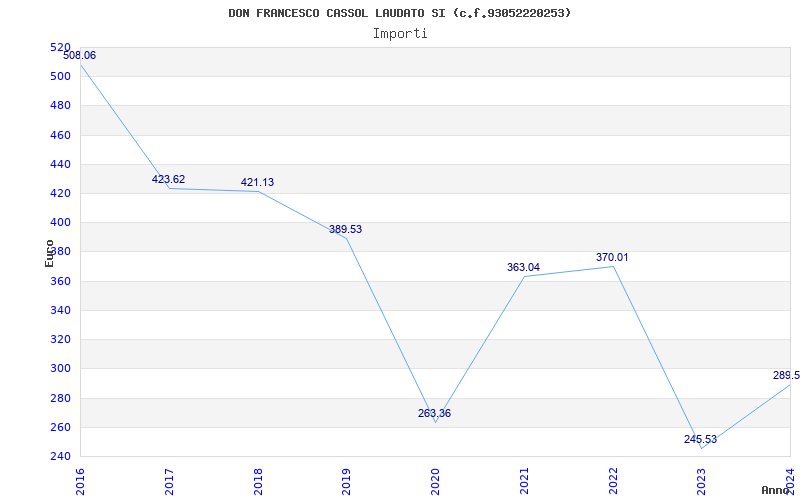Select the 480 y-axis tick
Screen dimensions: 800x500
point(60,106)
